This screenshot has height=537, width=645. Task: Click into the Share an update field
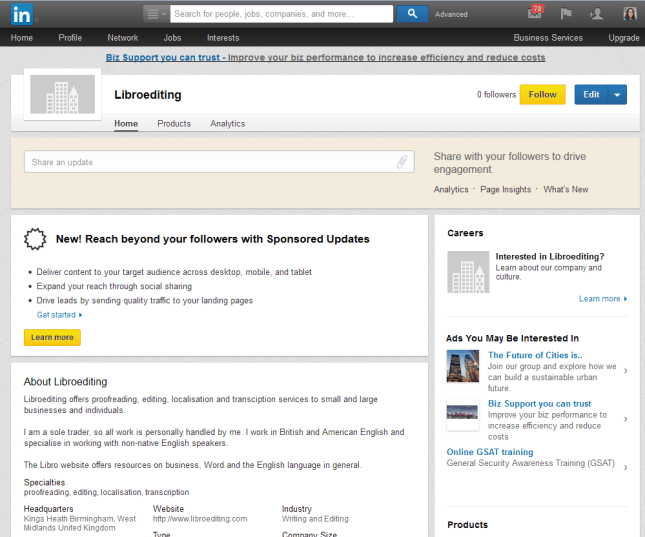click(x=210, y=162)
